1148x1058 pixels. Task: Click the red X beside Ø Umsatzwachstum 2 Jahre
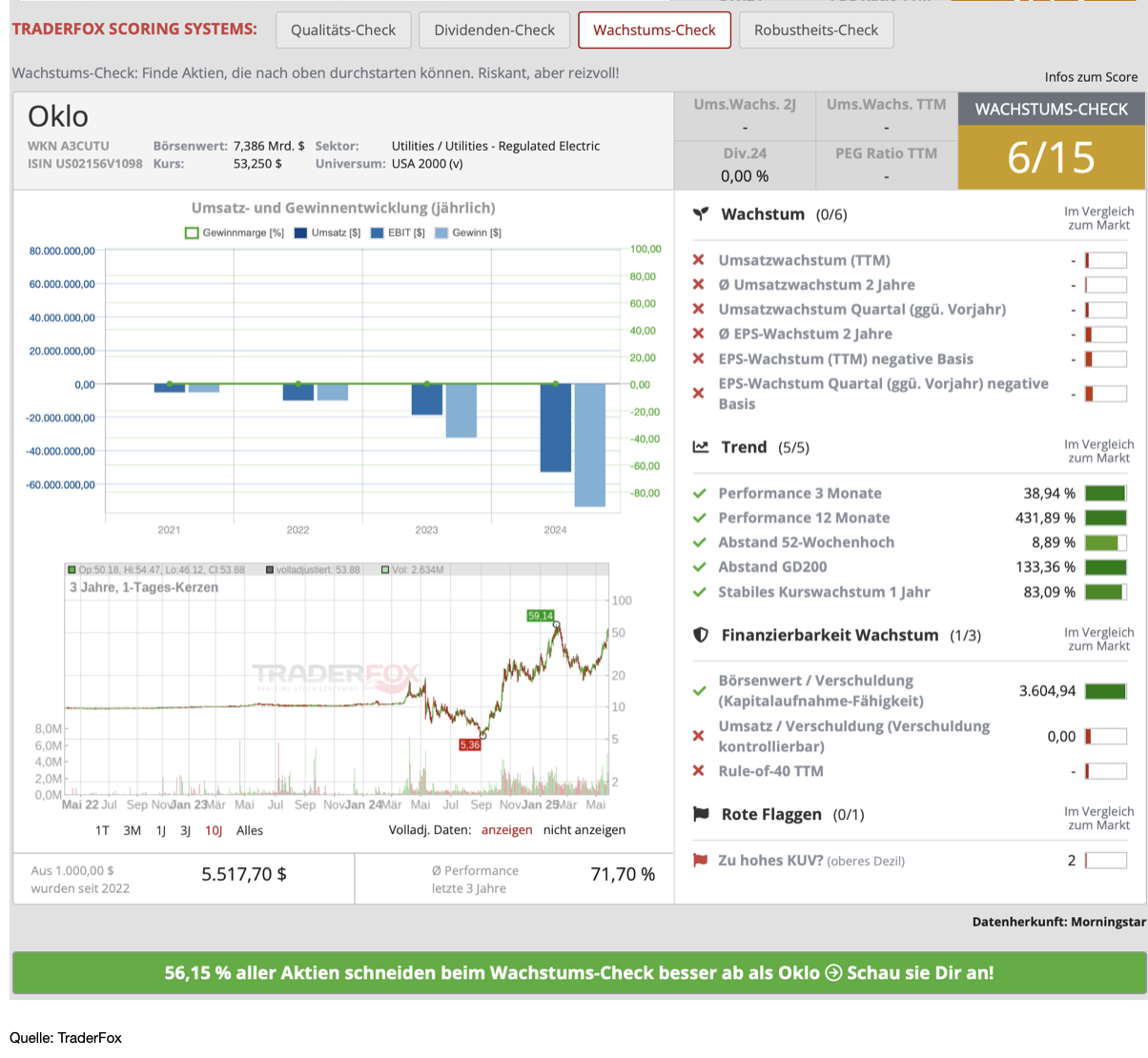699,285
